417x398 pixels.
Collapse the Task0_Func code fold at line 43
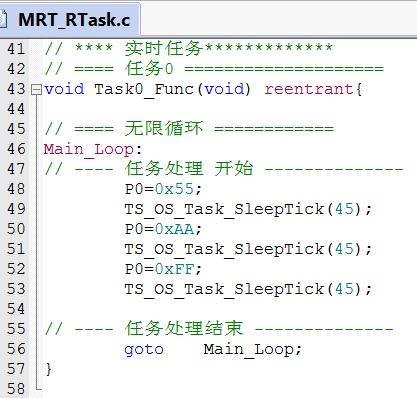point(36,90)
